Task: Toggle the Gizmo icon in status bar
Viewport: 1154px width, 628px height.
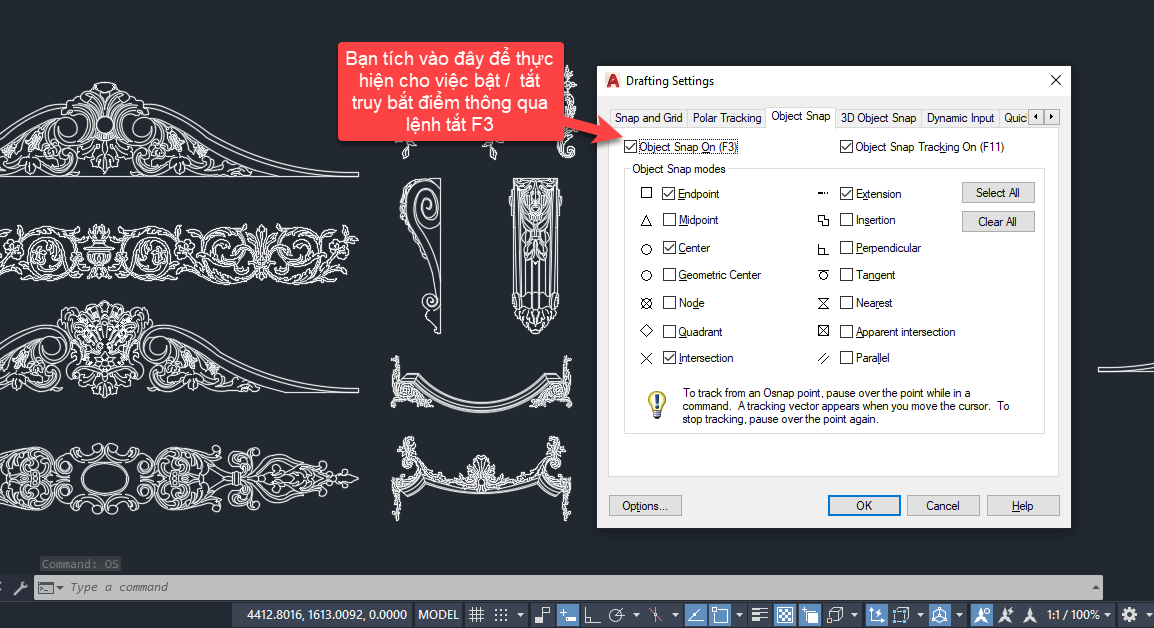Action: 940,615
